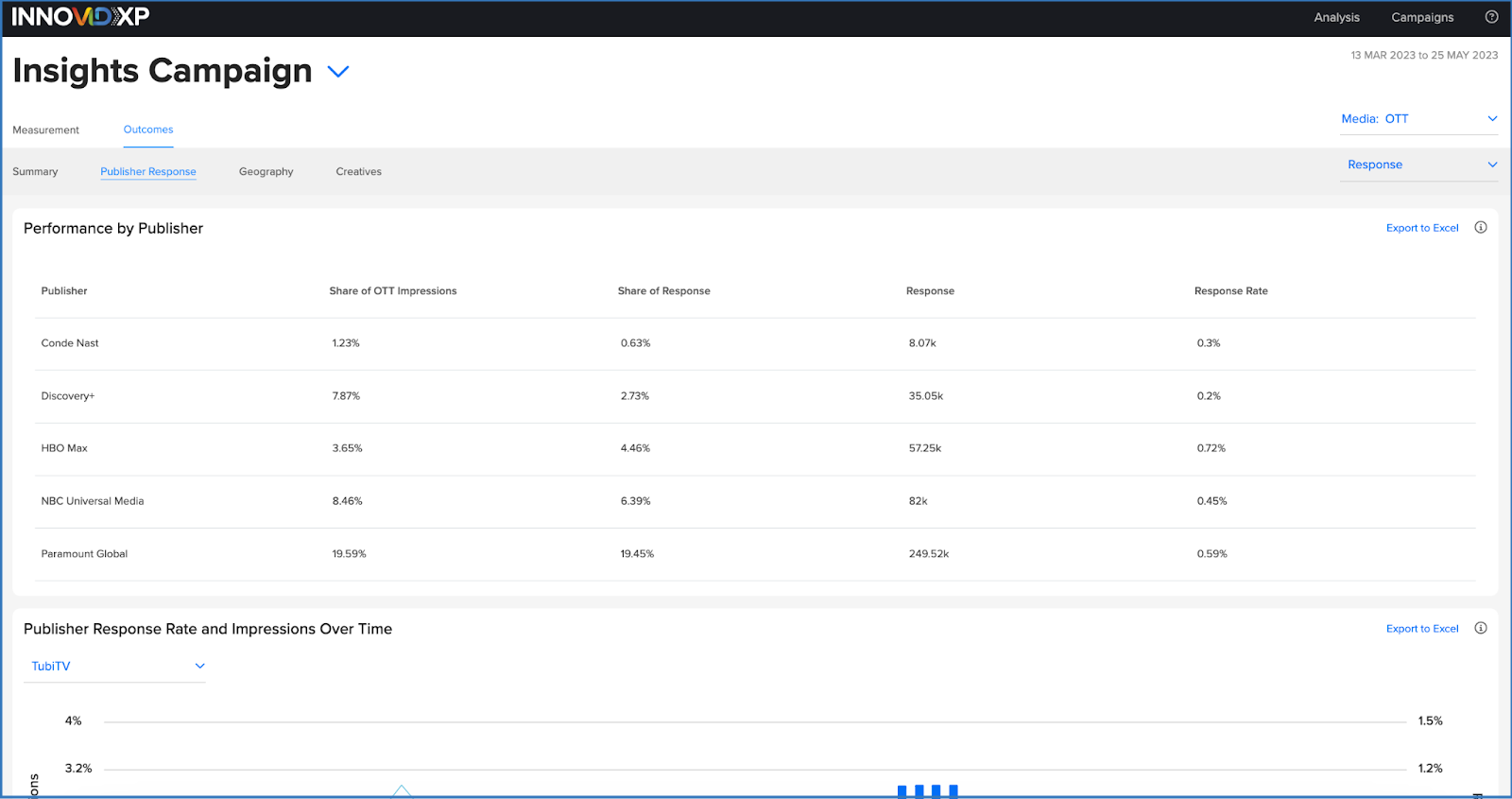
Task: Click Discovery+ response rate 0.2%
Action: (x=1209, y=396)
